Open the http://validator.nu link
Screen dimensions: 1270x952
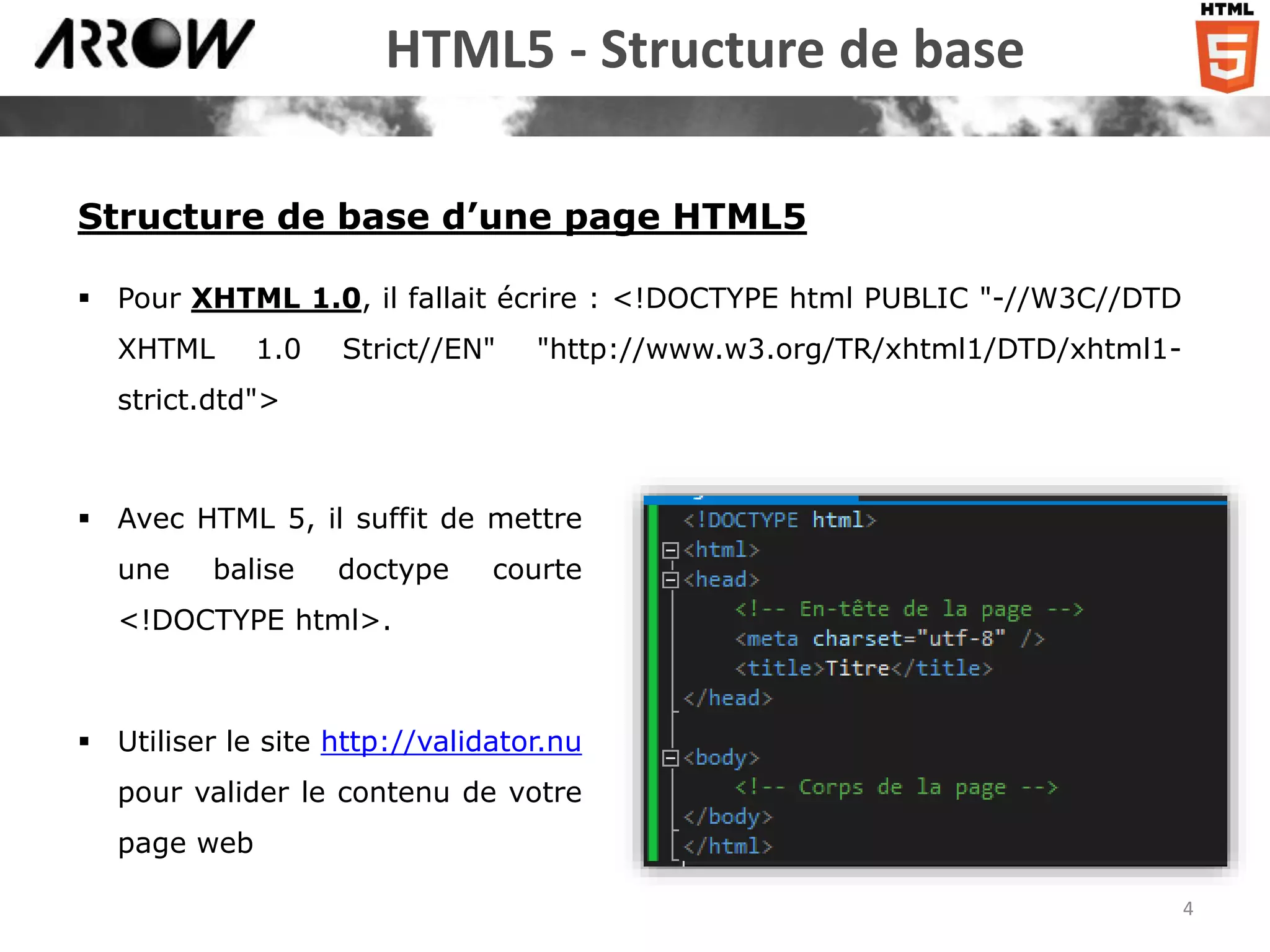coord(451,742)
